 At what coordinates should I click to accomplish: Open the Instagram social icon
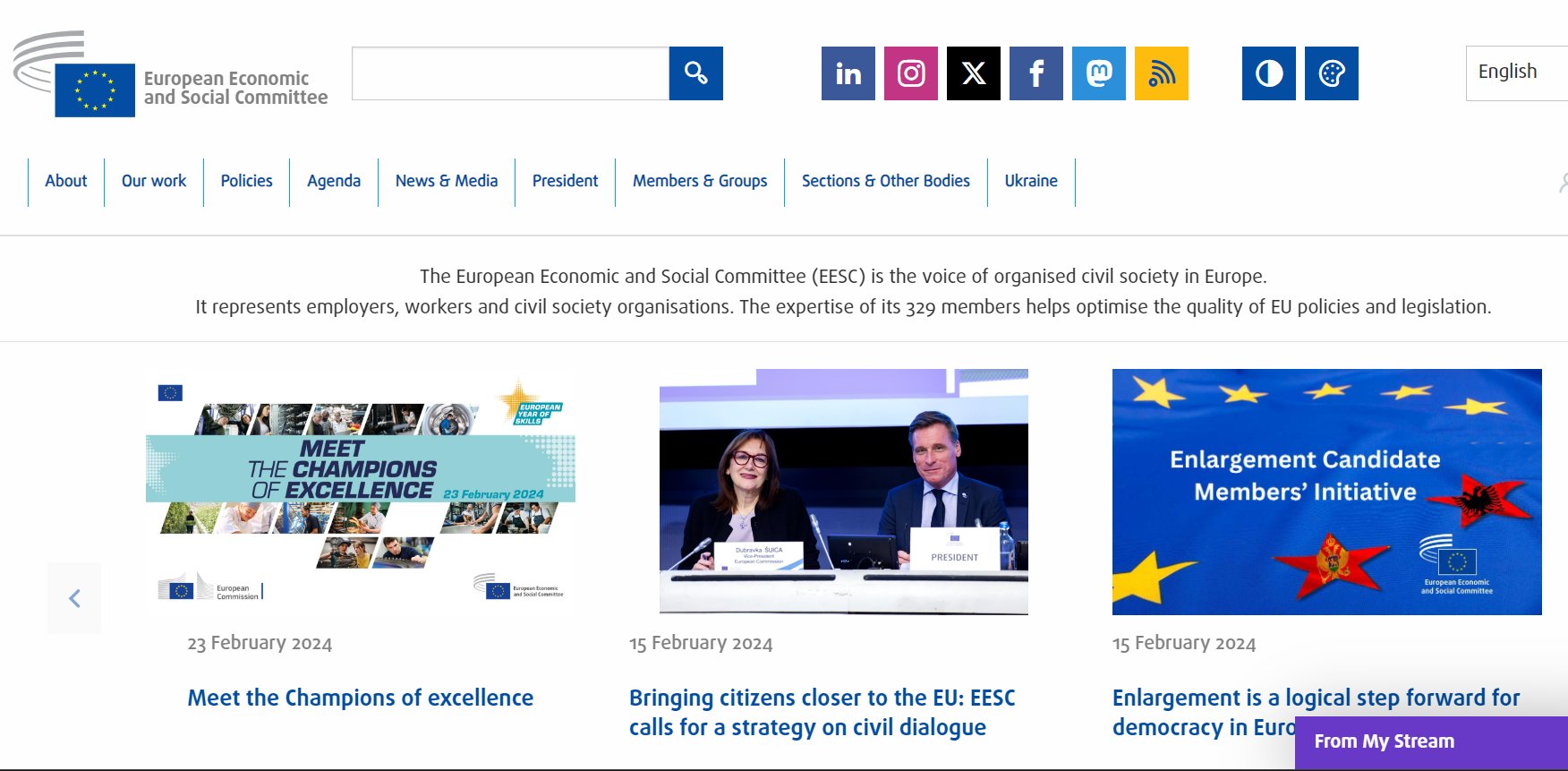tap(910, 73)
